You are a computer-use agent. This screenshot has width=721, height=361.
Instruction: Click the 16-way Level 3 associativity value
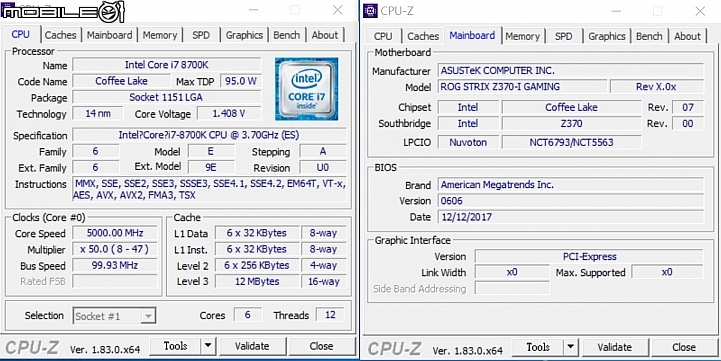pos(324,281)
